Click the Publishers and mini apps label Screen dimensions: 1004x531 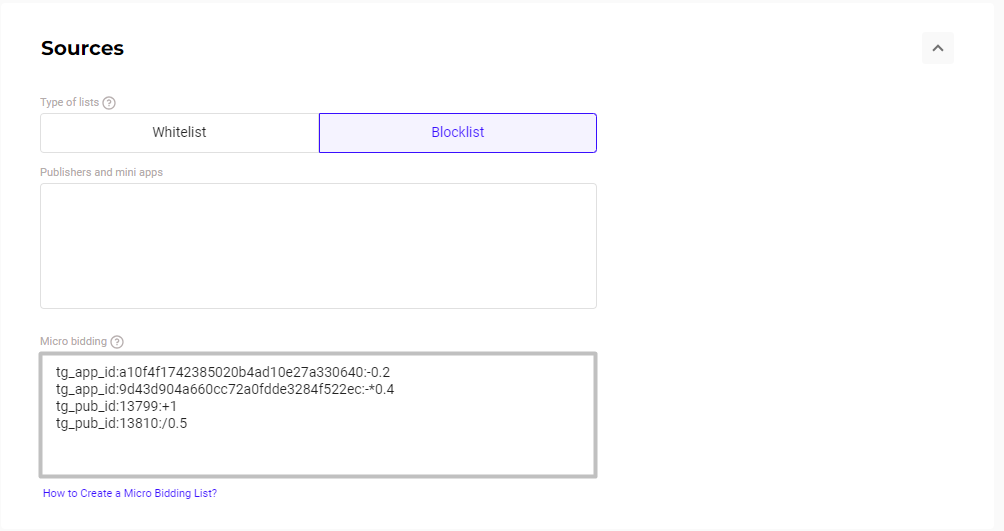[x=101, y=172]
